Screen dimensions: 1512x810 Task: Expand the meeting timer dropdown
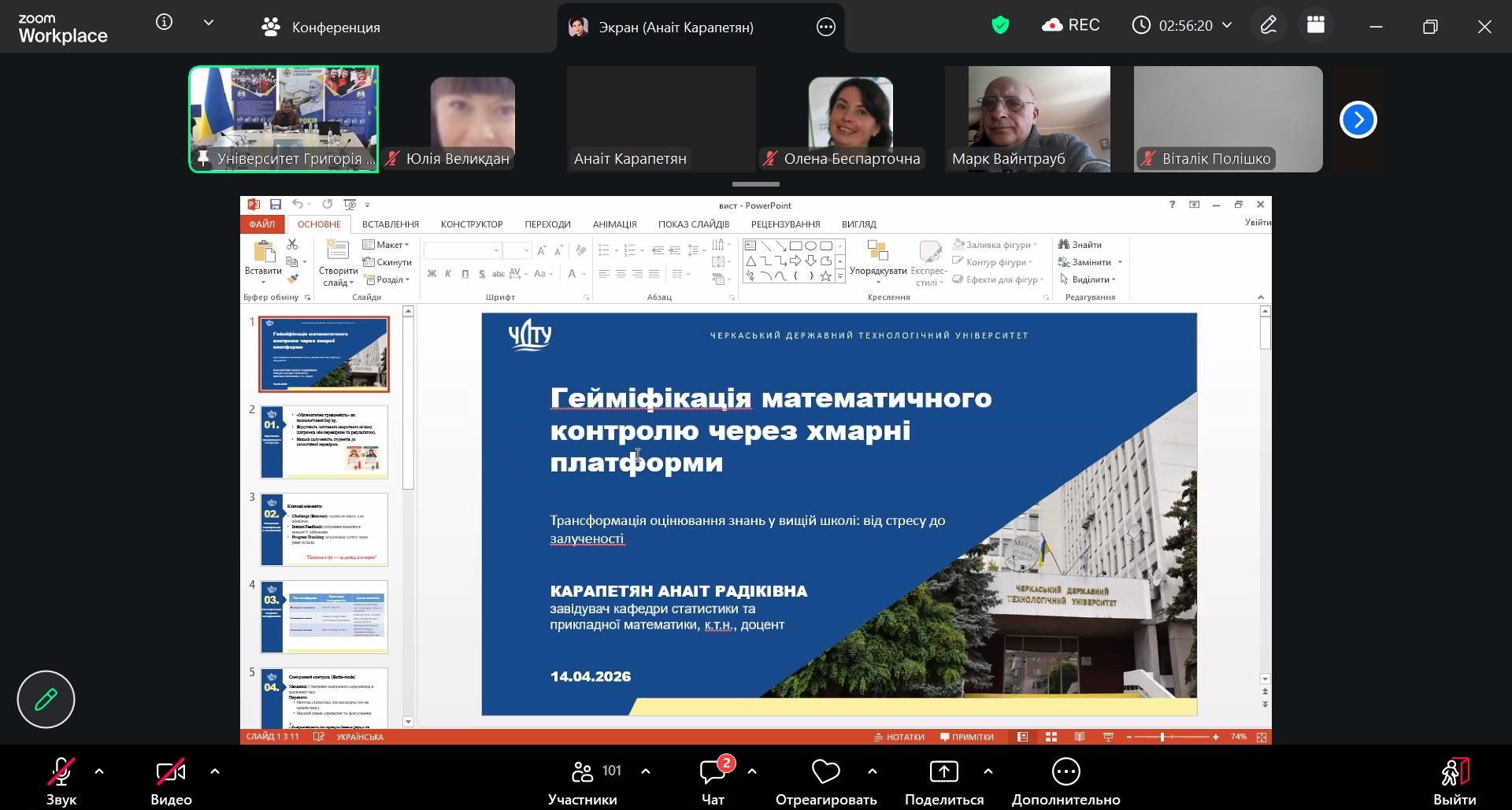[x=1227, y=26]
